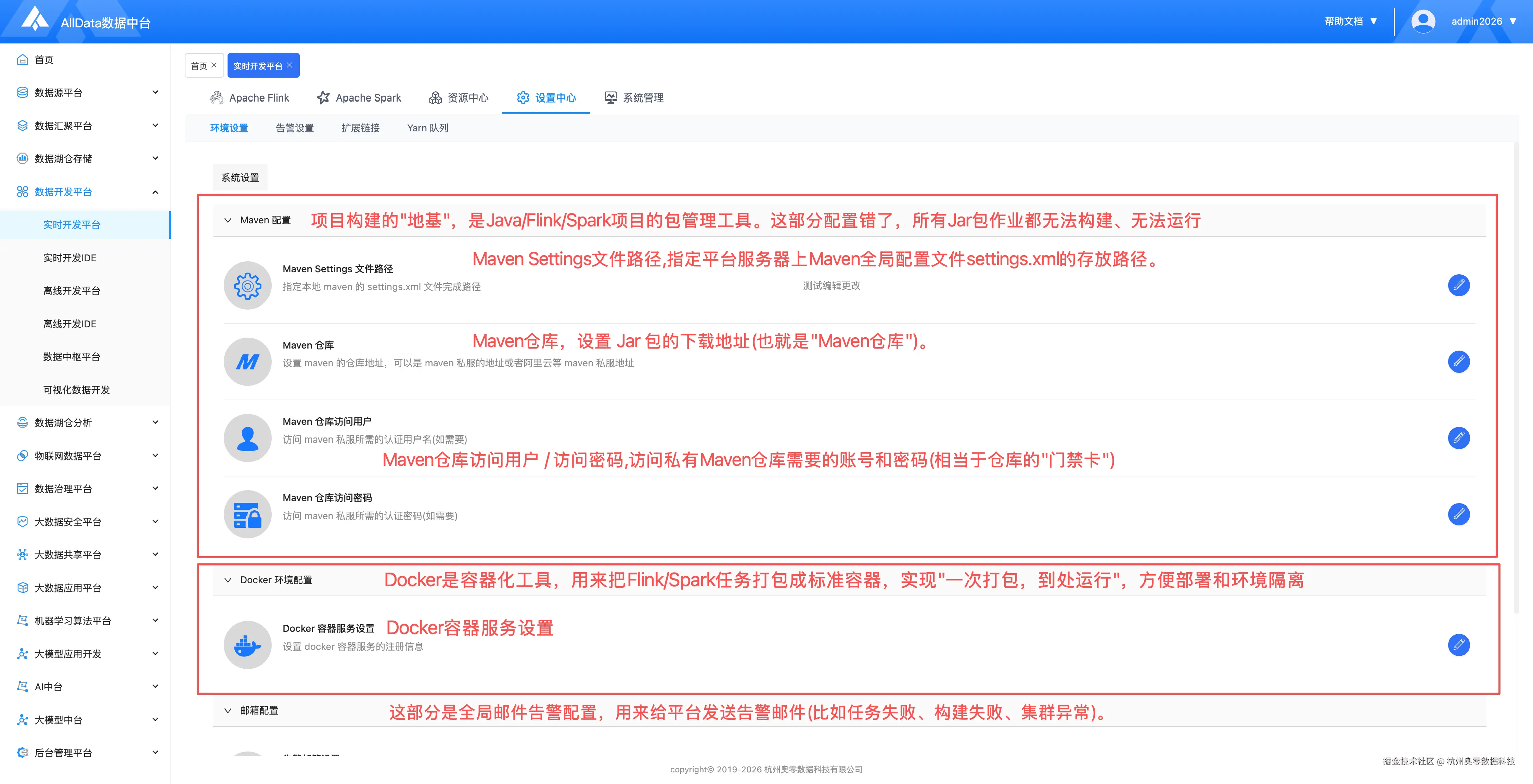Open the Yarn 队列 sub-tab

428,128
